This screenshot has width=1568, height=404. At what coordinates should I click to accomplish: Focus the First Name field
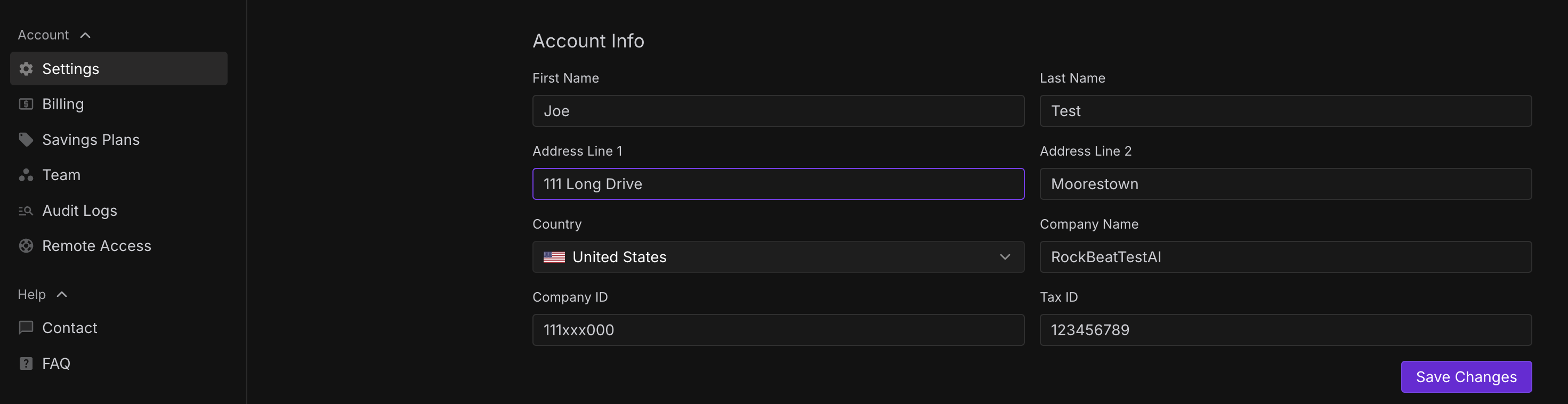point(778,111)
